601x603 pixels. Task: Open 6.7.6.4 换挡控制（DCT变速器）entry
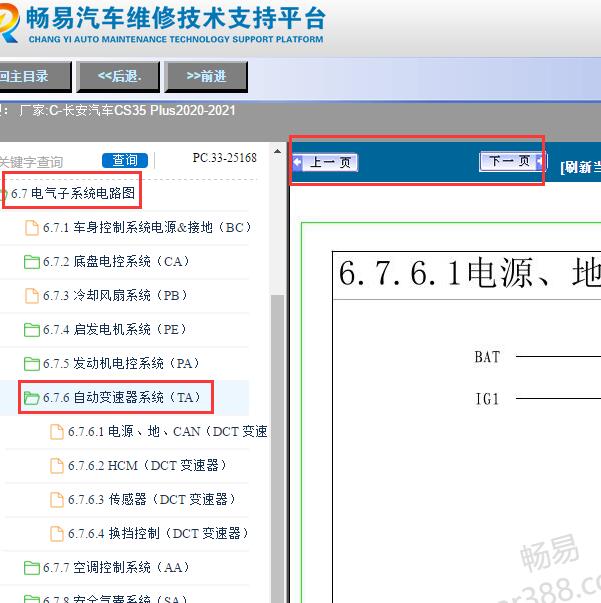(x=159, y=533)
